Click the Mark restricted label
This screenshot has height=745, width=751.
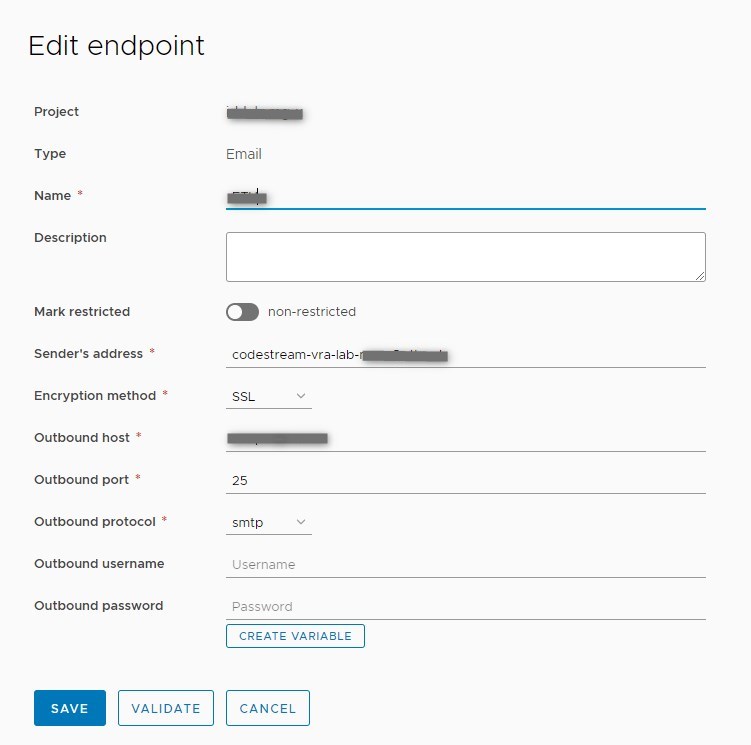coord(82,312)
